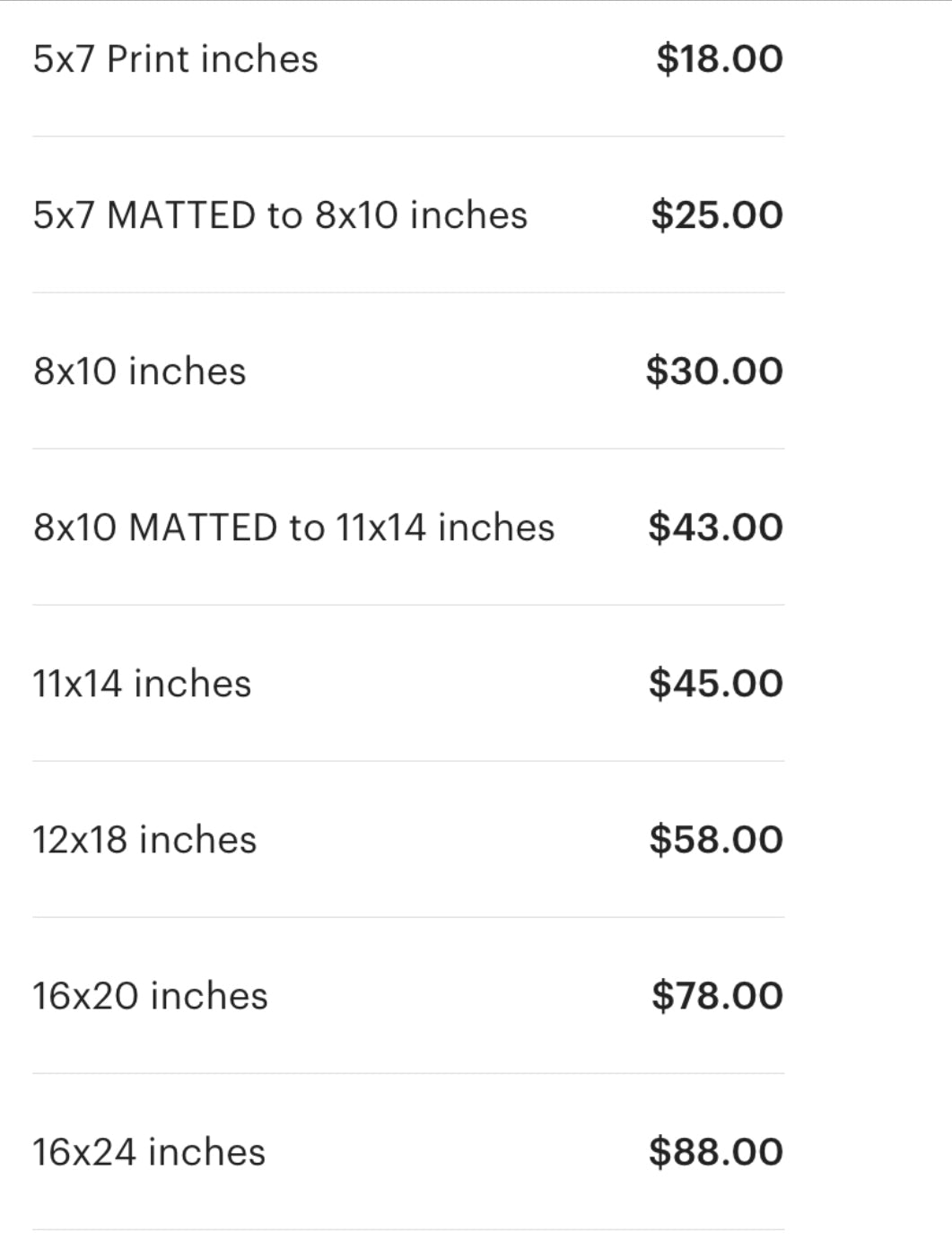Viewport: 952px width, 1249px height.
Task: Click the word "Print" in first option
Action: 148,59
